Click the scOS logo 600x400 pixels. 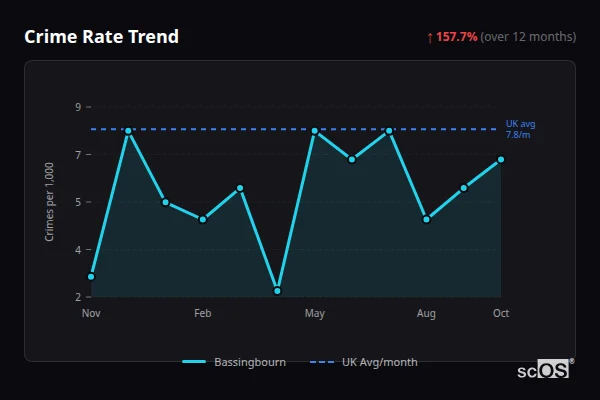coord(546,369)
